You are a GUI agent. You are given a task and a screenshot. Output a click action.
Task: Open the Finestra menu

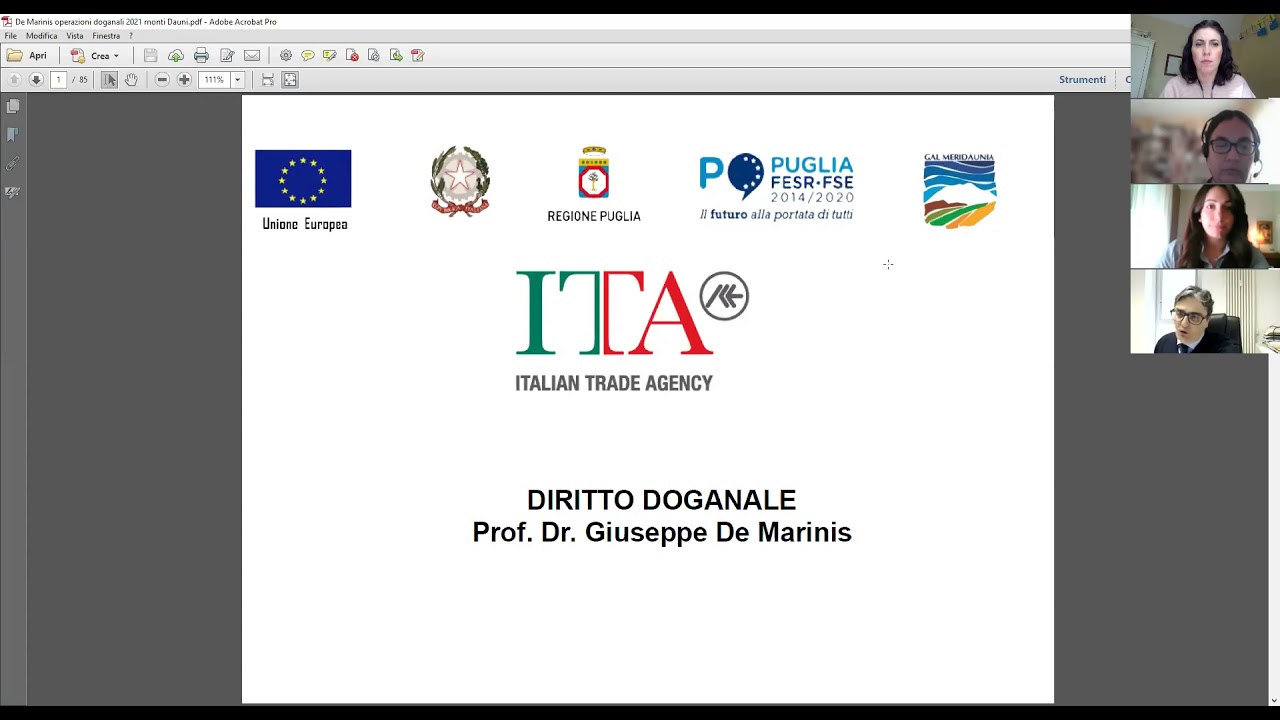click(x=106, y=36)
